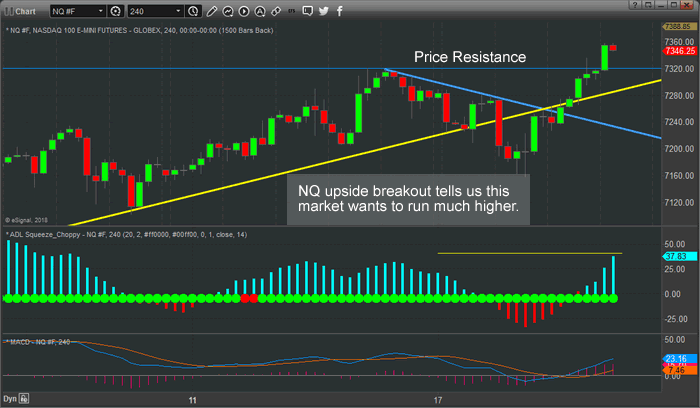This screenshot has height=408, width=700.
Task: Select the orange 7.46 MACD signal tag
Action: [x=680, y=370]
